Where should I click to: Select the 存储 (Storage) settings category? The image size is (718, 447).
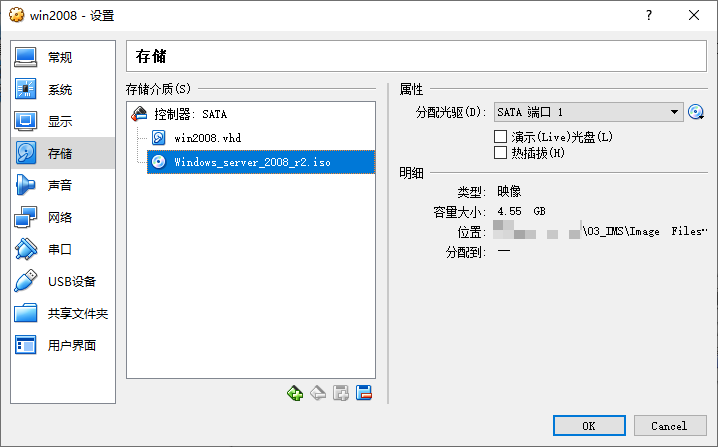(63, 153)
